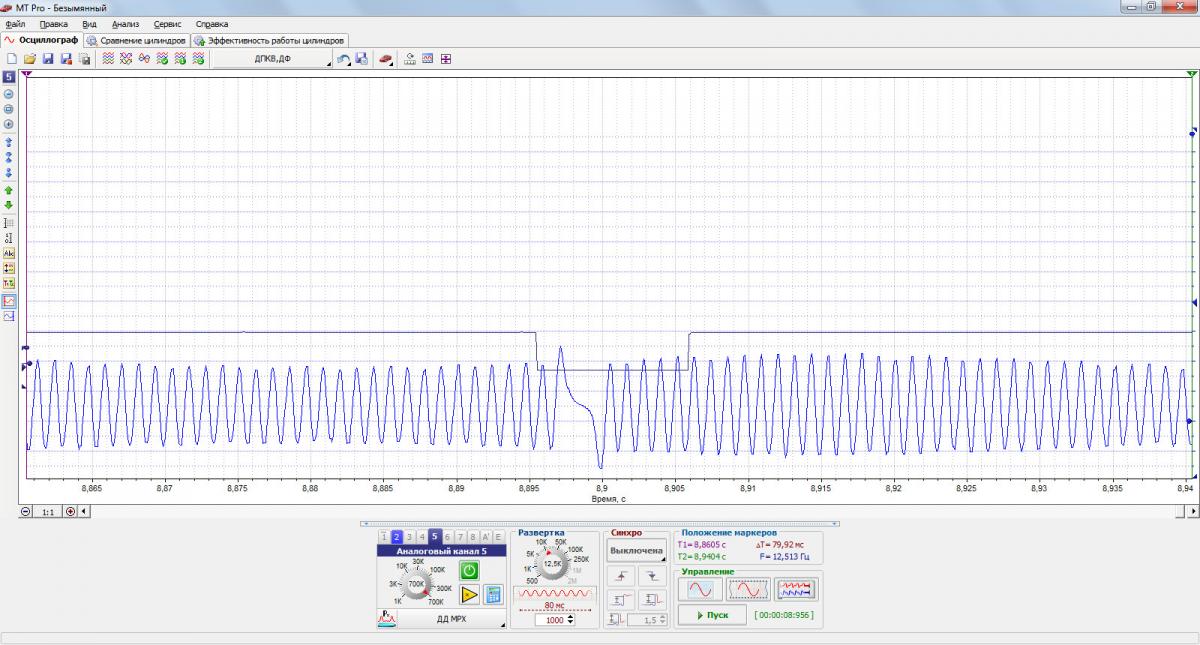Click the Px pressure icon by ДД МРХ
Viewport: 1200px width, 645px height.
386,618
